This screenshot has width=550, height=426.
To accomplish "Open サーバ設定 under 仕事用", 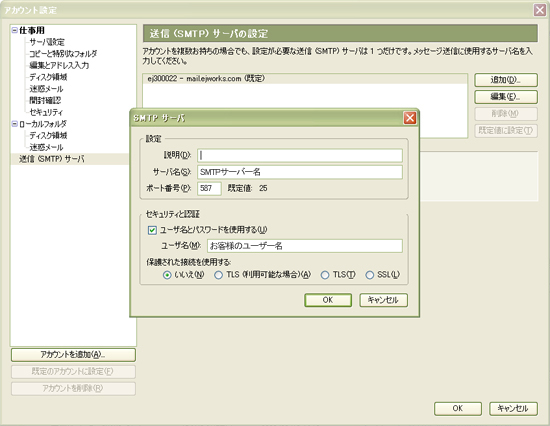I will coord(47,42).
